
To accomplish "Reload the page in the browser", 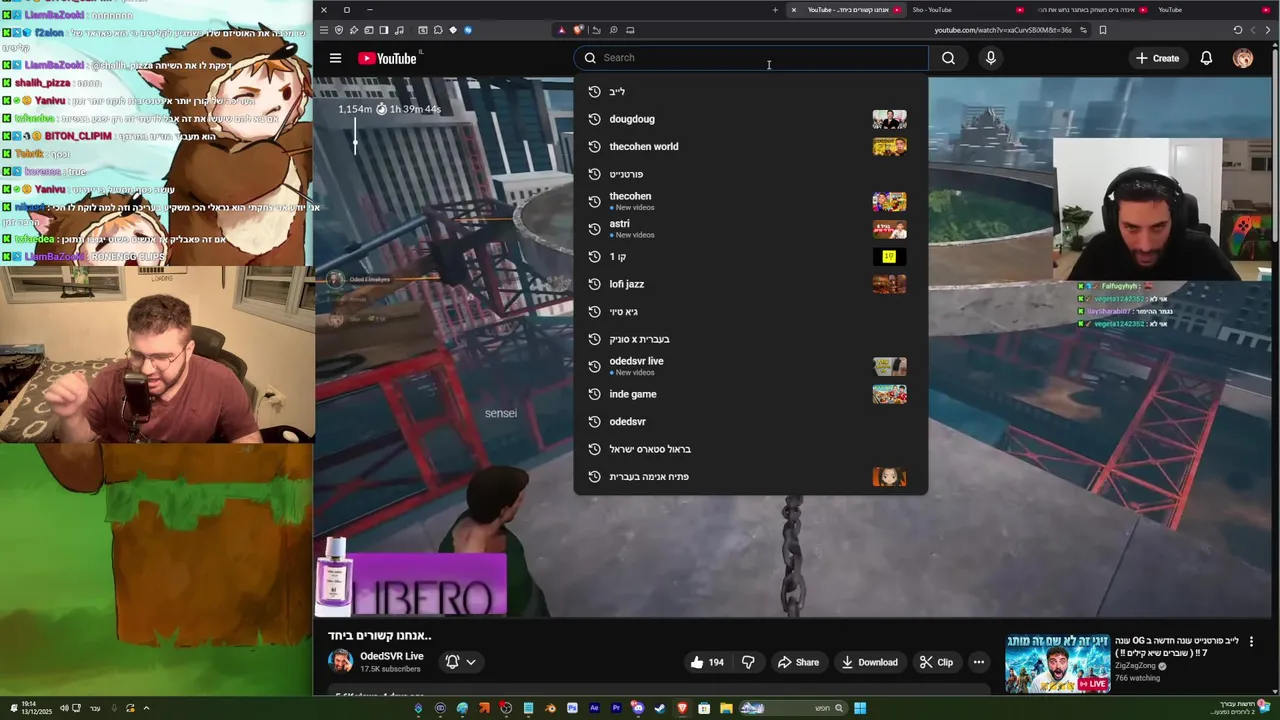I will 1238,30.
